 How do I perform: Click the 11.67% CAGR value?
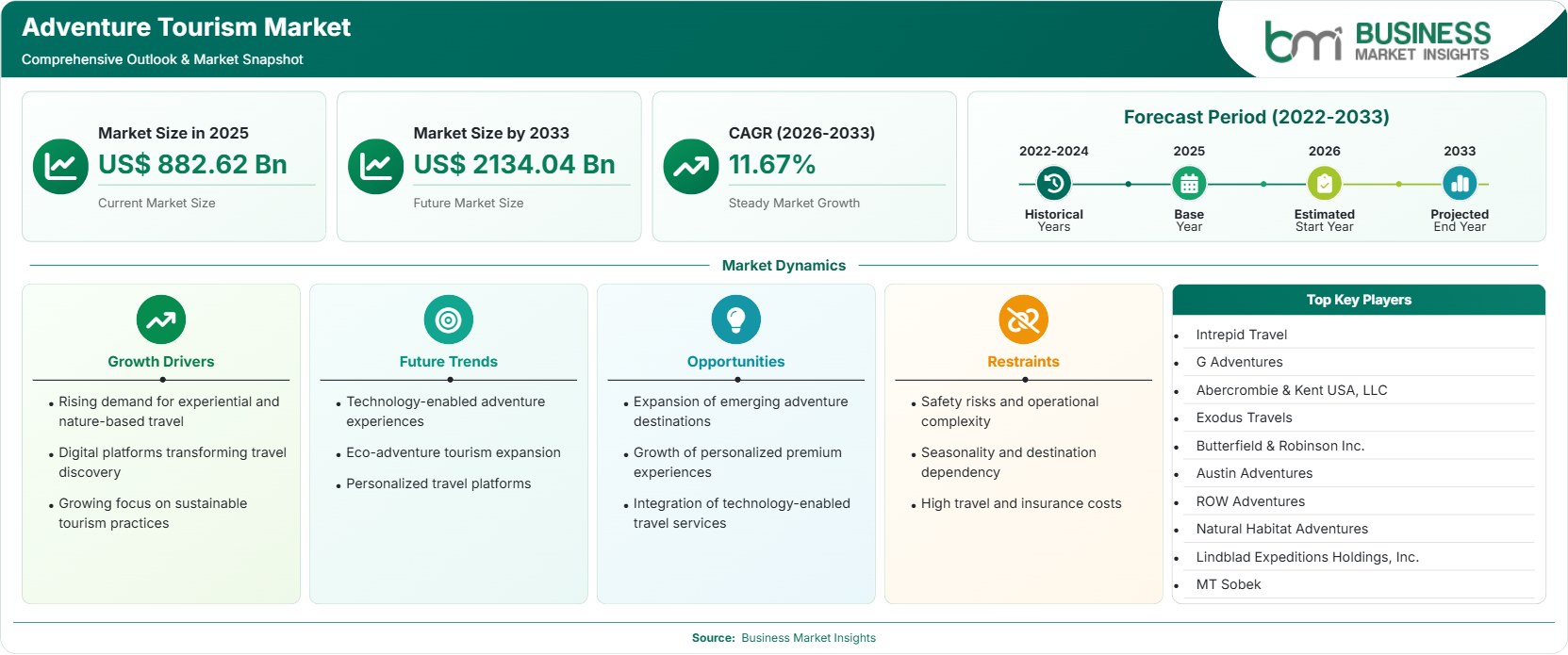[772, 164]
